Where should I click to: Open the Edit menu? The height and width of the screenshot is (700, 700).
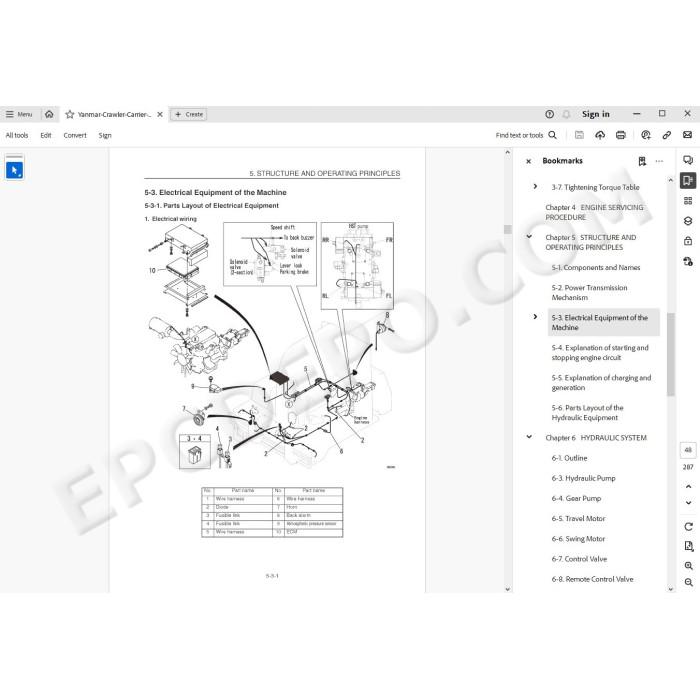coord(46,135)
